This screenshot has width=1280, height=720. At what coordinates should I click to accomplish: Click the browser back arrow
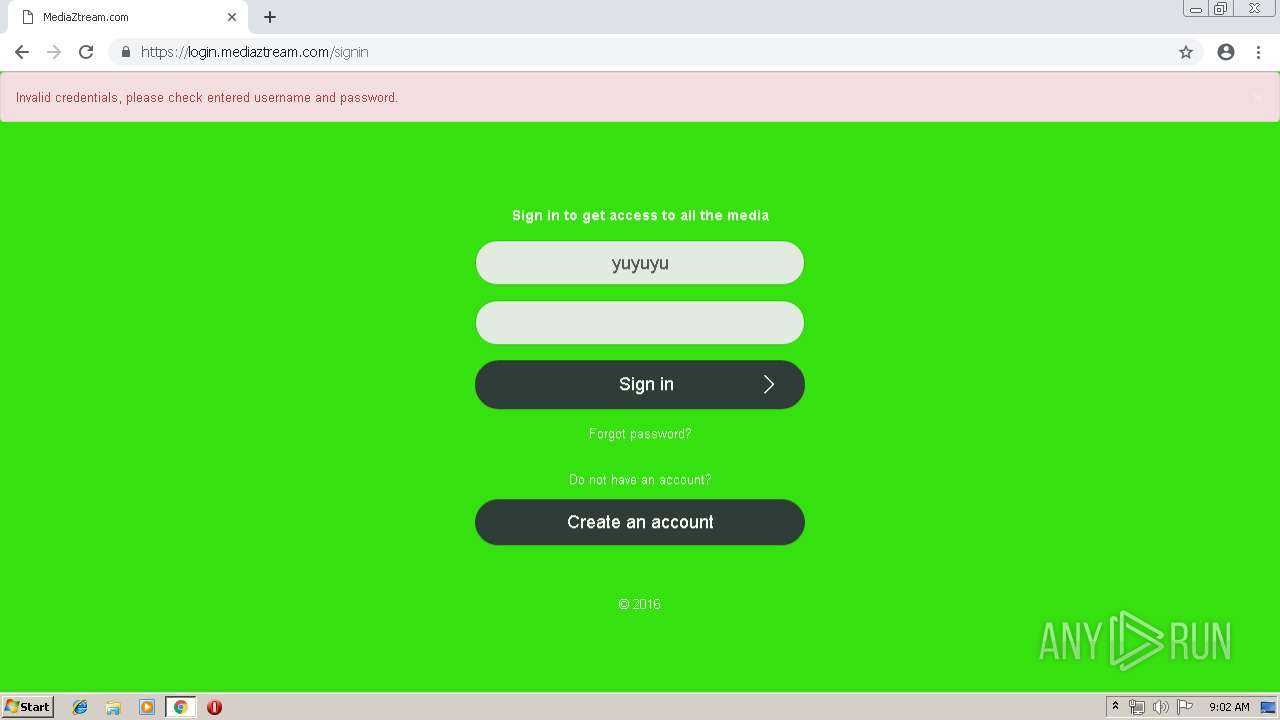(x=22, y=52)
